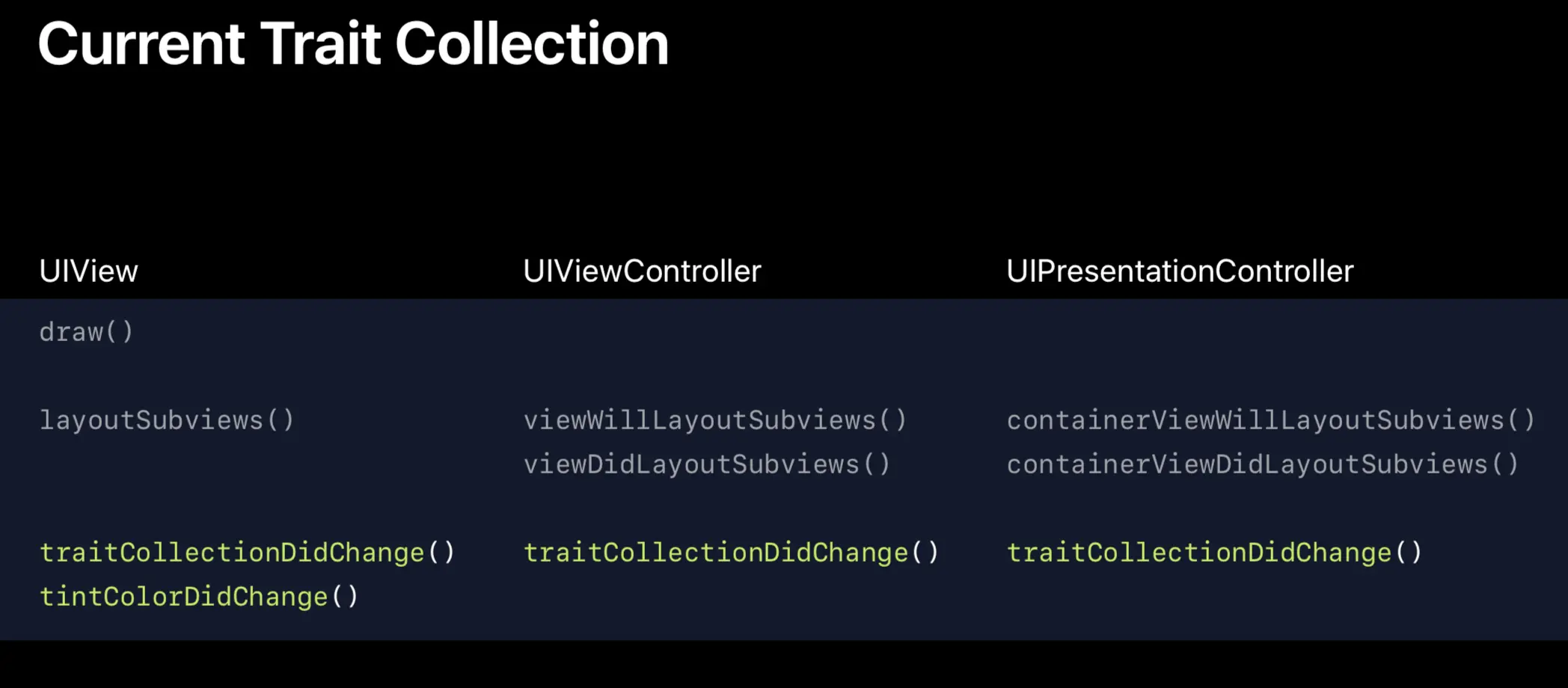Click parentheses after draw

tap(120, 332)
